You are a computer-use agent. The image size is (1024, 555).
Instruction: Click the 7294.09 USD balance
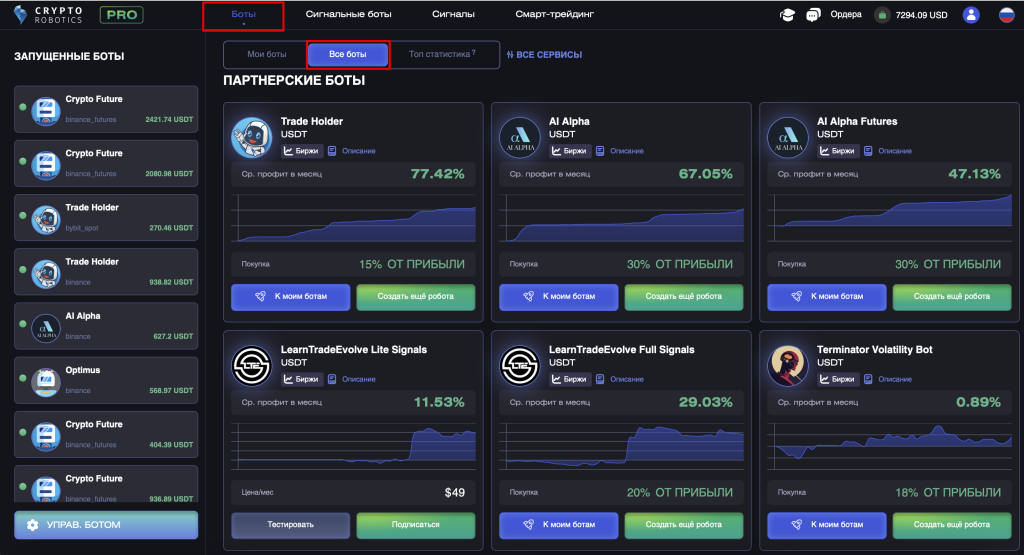point(921,15)
